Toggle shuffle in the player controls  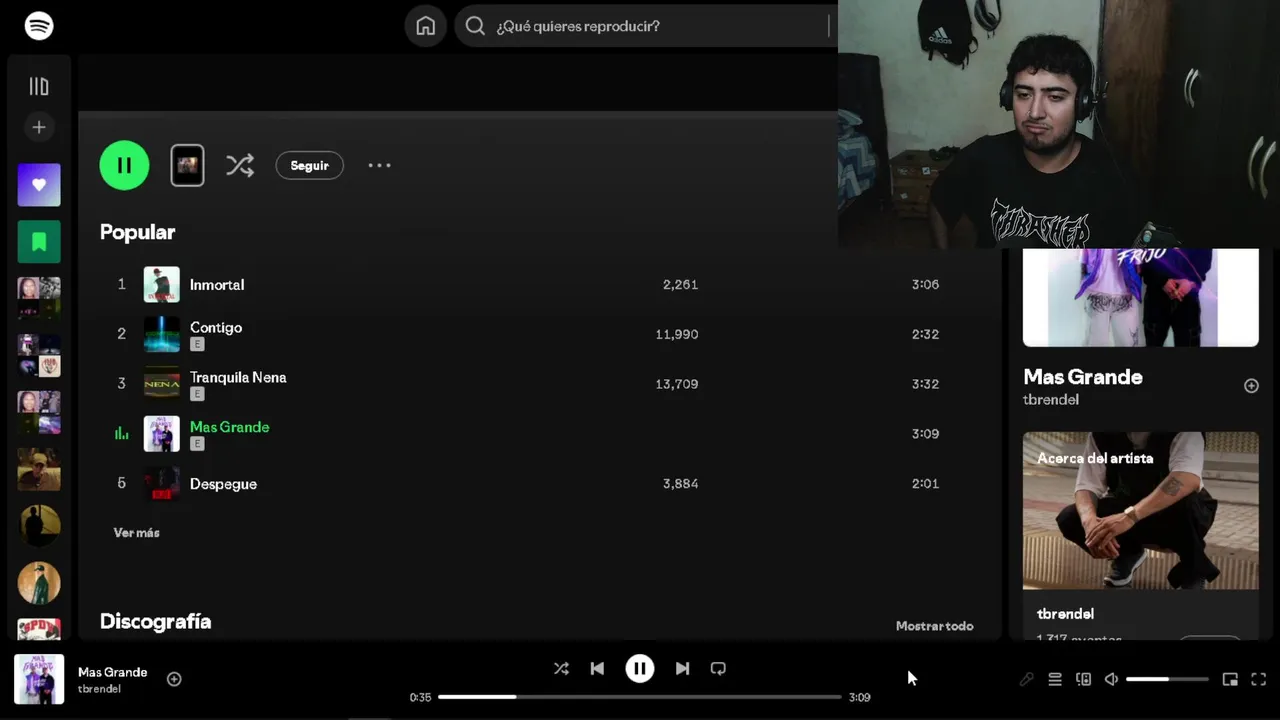pyautogui.click(x=561, y=669)
